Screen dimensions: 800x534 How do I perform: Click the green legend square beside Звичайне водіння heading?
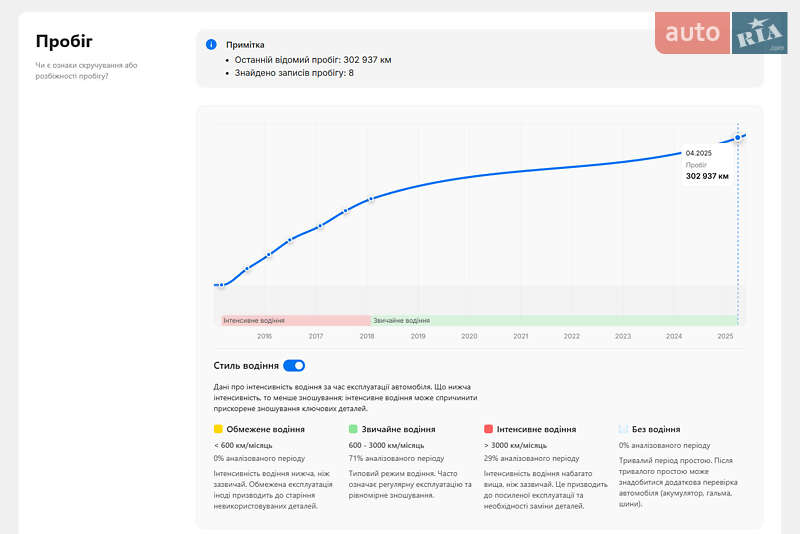[x=353, y=428]
